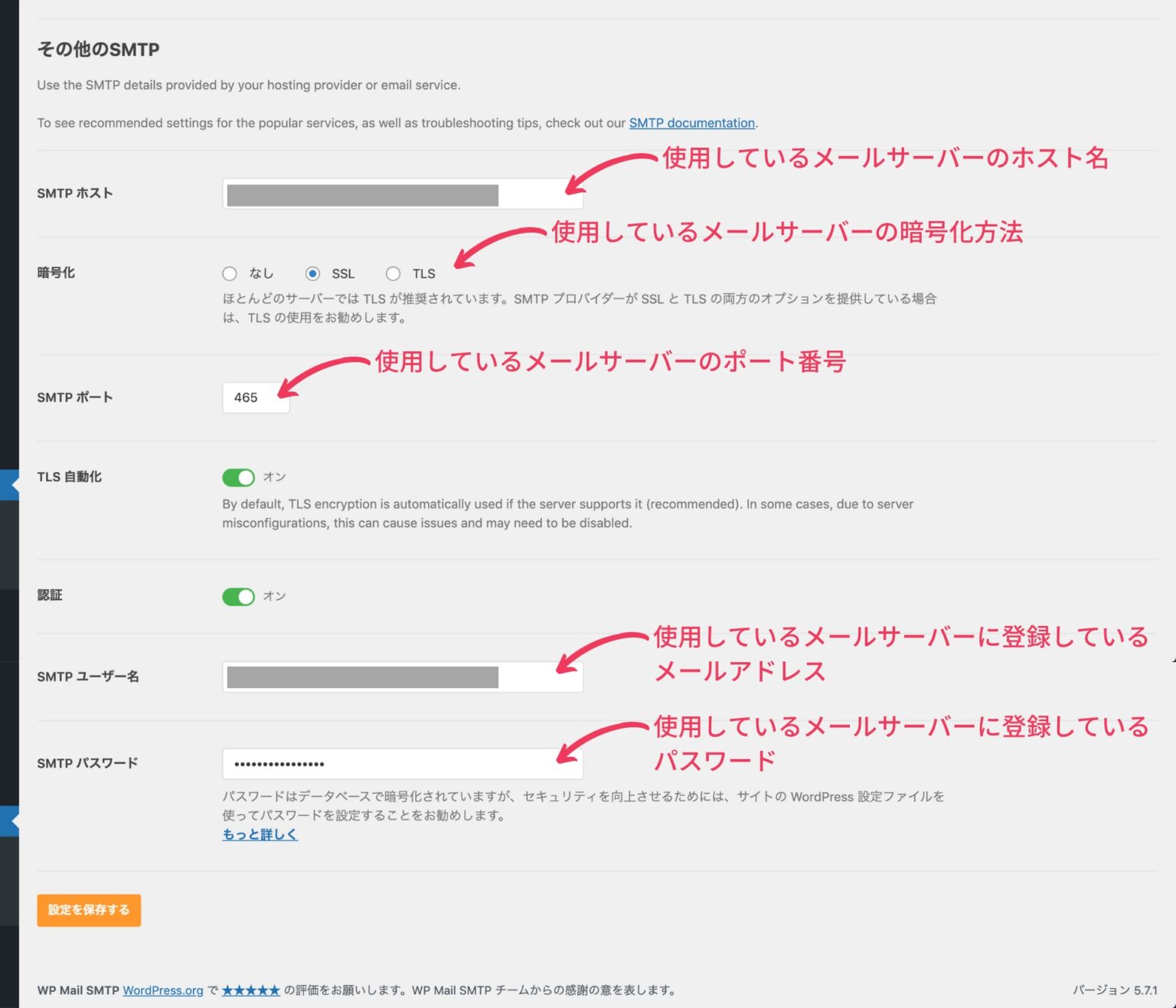The height and width of the screenshot is (1008, 1176).
Task: Visit WordPress.org from the footer credit
Action: [162, 990]
